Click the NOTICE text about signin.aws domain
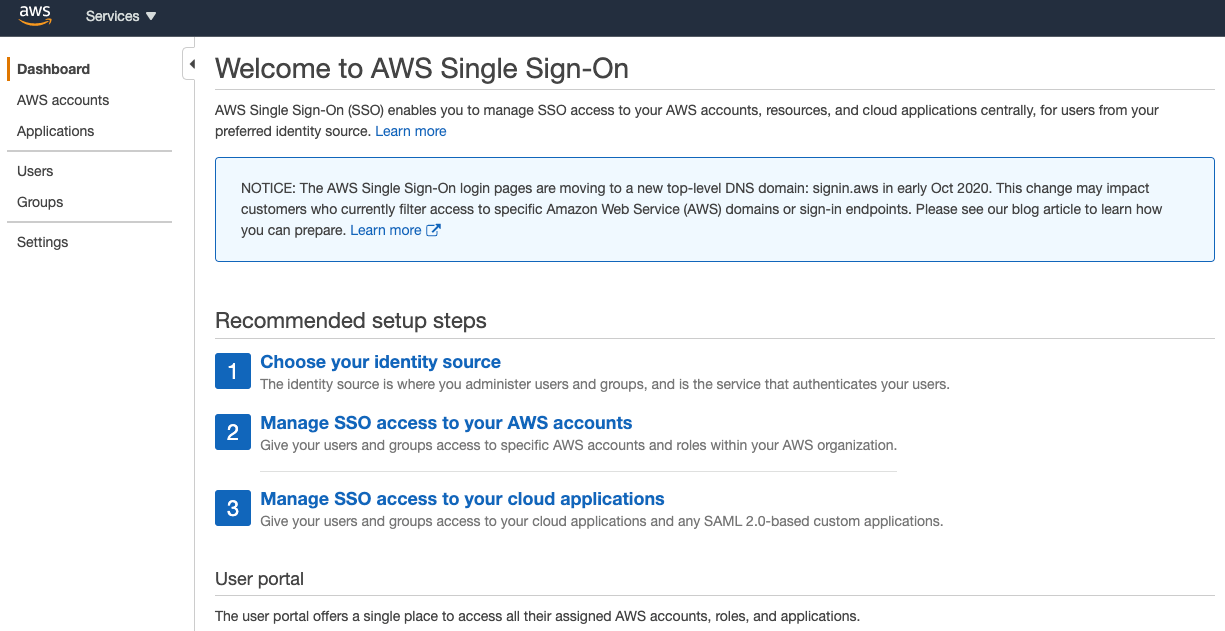The image size is (1225, 631). [702, 209]
